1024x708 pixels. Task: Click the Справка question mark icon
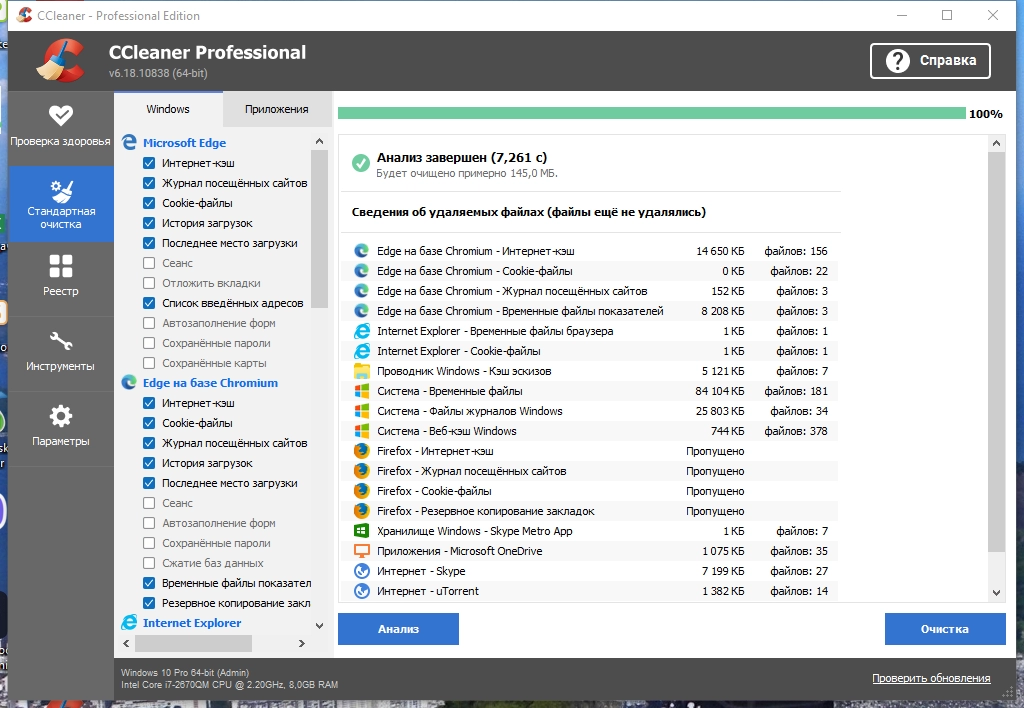click(897, 60)
